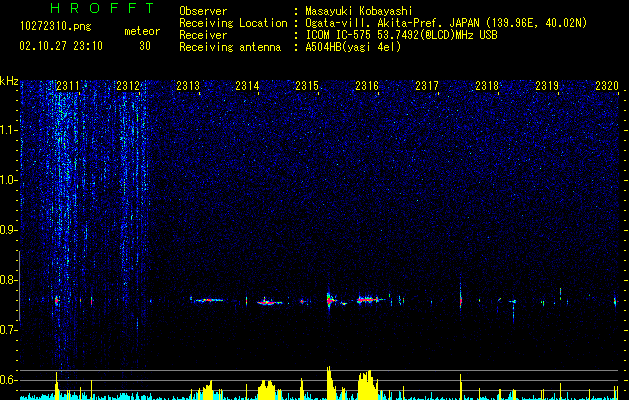Screen dimensions: 629x400
Task: Click the Receiving Location label
Action: click(233, 23)
